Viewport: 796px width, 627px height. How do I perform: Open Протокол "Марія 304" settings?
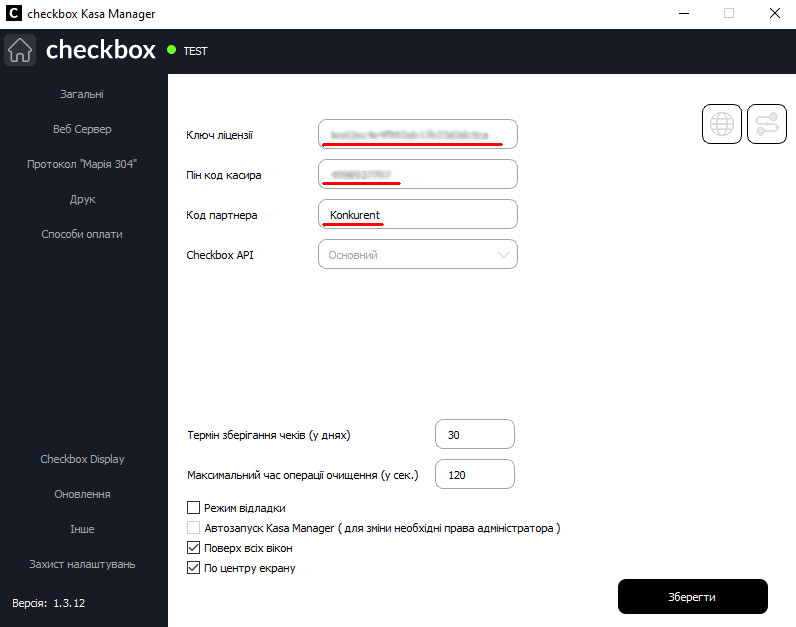point(82,164)
